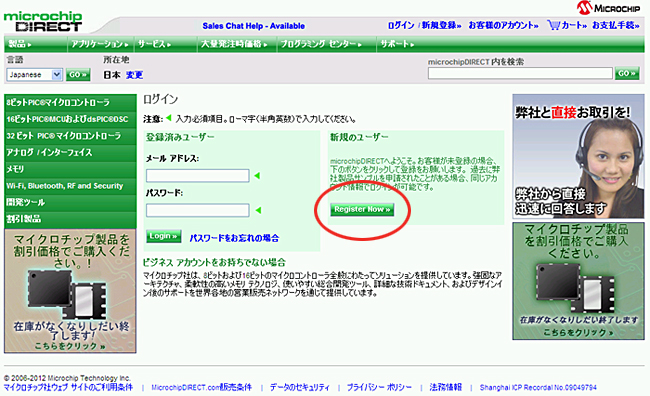Select メモリ sidebar item
650x396 pixels.
pyautogui.click(x=70, y=169)
